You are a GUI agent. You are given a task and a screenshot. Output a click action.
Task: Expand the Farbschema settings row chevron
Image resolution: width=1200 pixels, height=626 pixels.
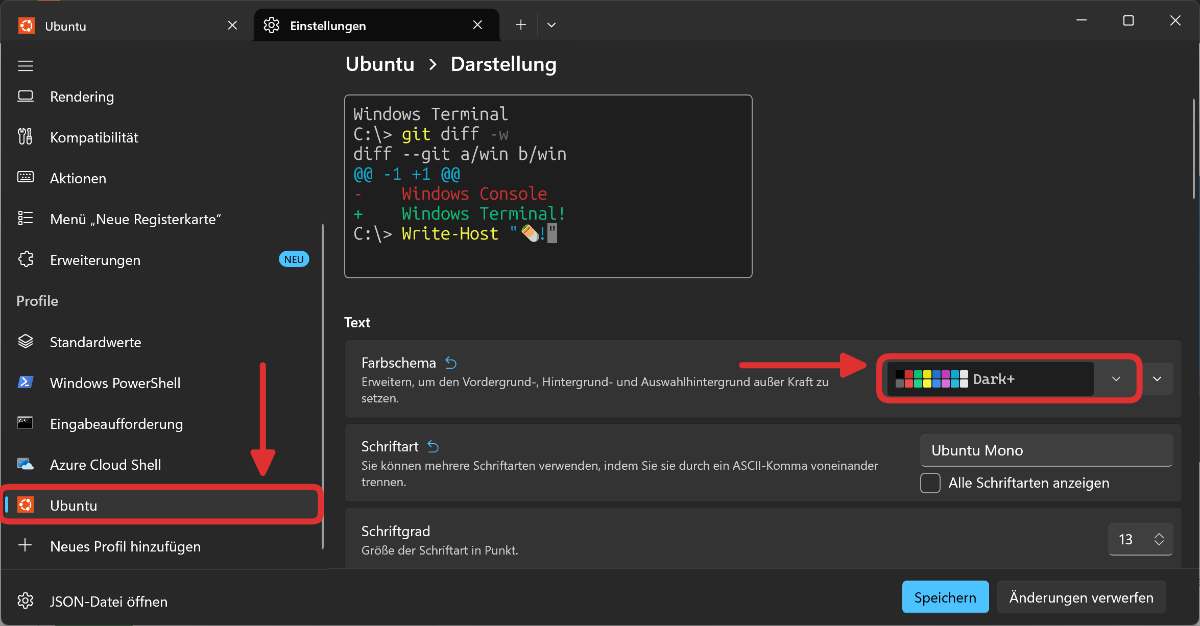click(x=1157, y=379)
